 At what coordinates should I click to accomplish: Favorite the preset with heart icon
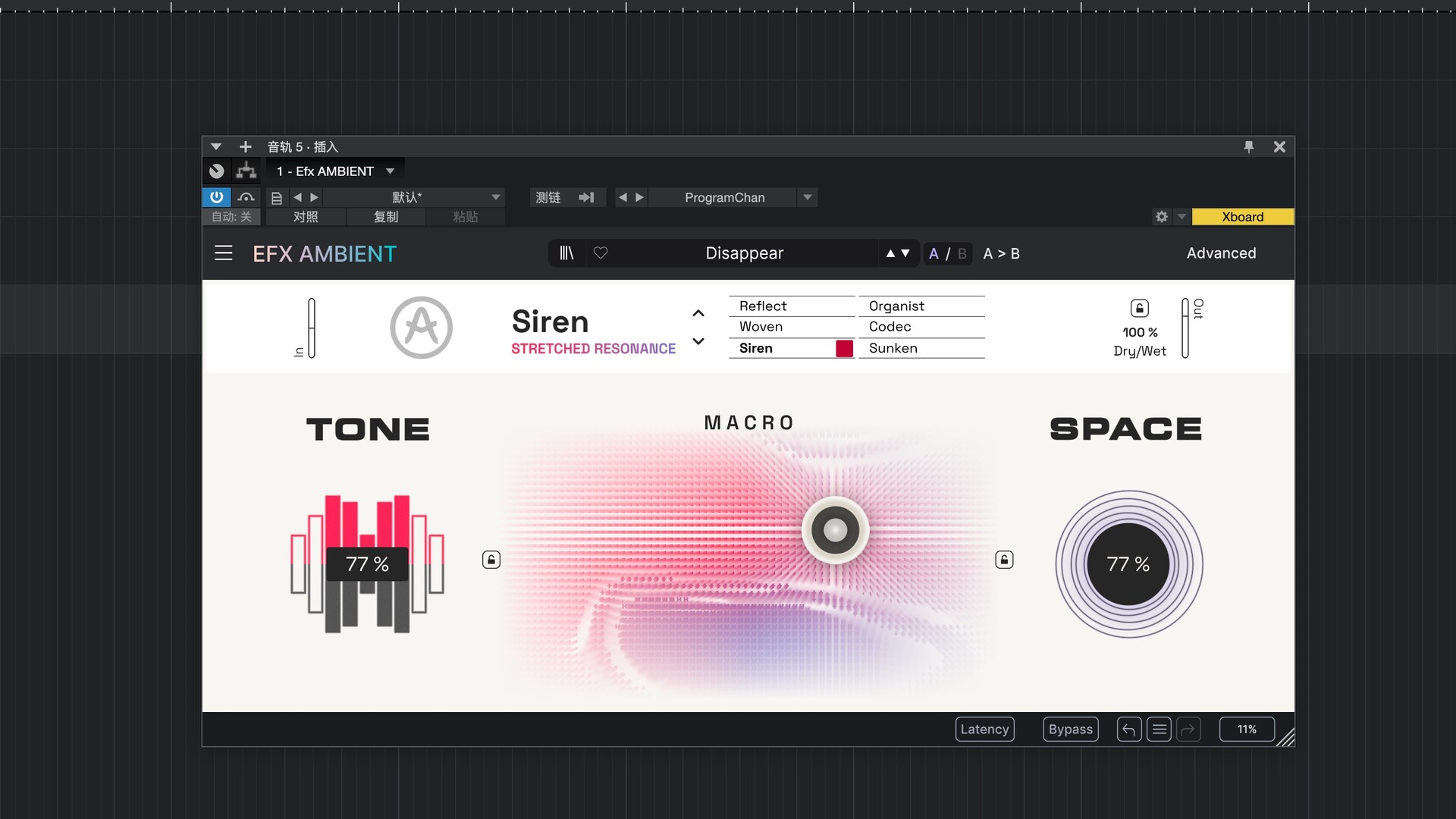click(601, 253)
